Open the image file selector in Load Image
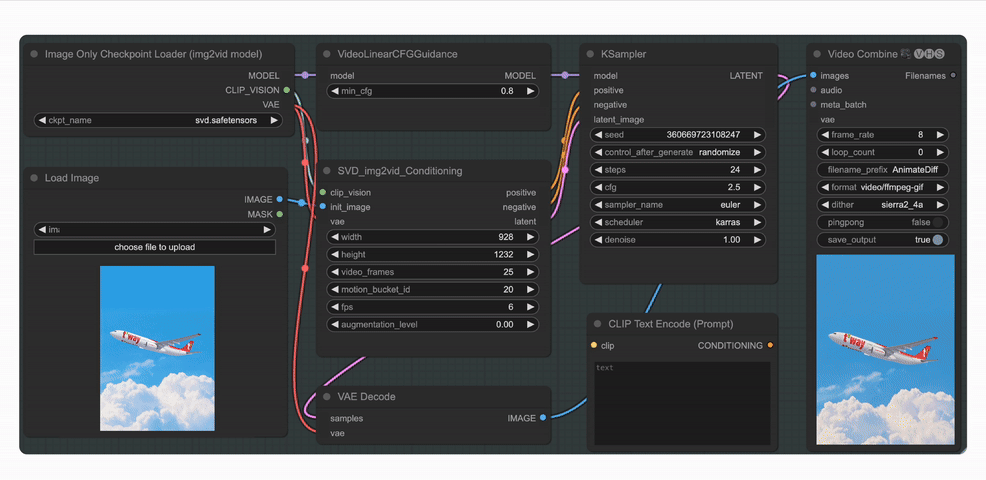 click(155, 230)
